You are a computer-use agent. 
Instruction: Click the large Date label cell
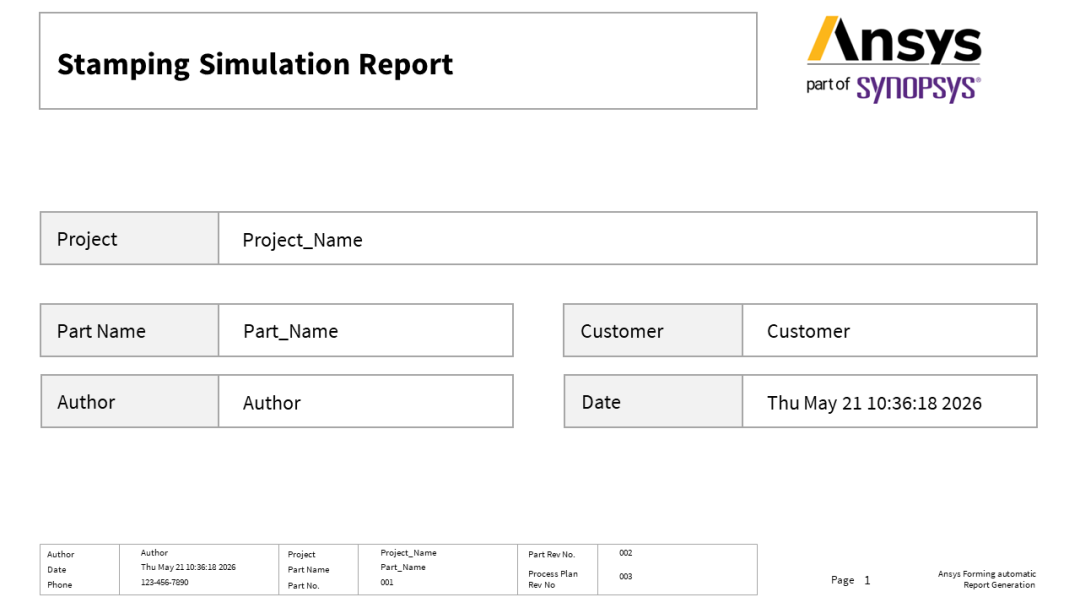(x=653, y=401)
